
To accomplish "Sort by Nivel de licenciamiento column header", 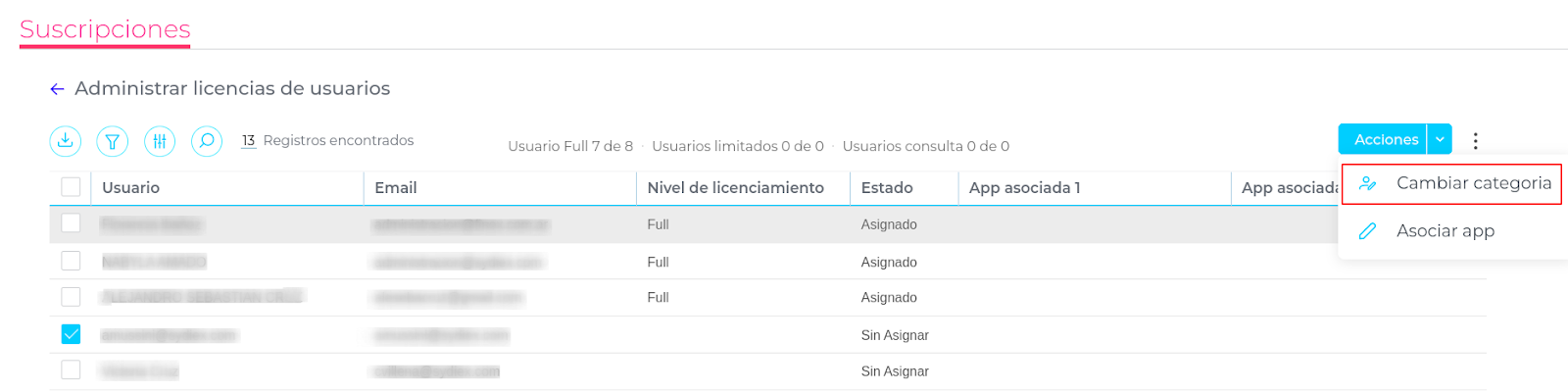I will (x=735, y=187).
